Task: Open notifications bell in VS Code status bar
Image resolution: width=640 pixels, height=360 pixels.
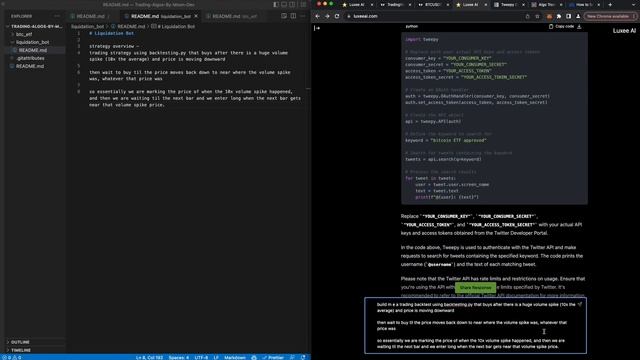Action: tap(303, 358)
